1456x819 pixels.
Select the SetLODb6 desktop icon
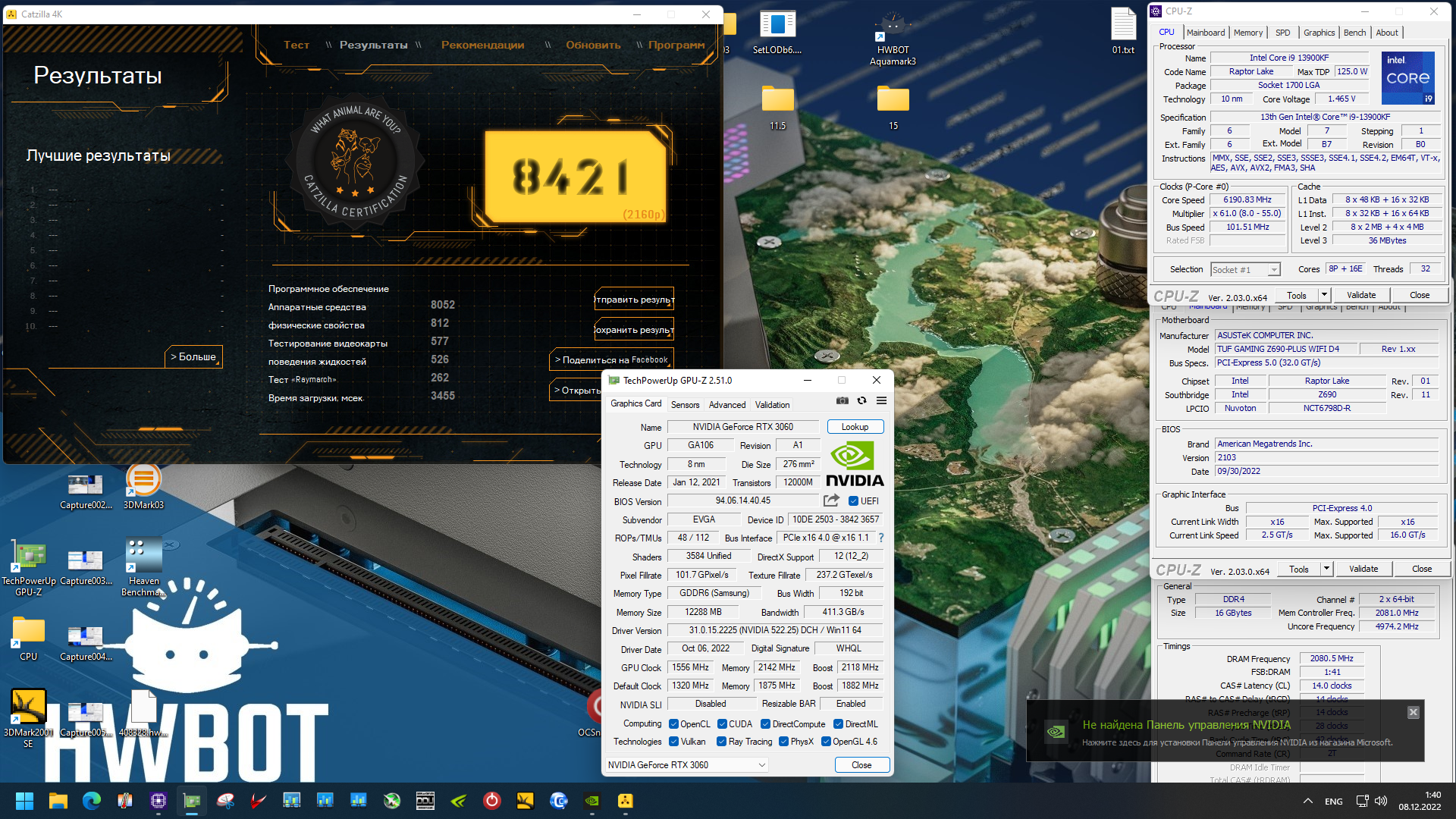[777, 33]
